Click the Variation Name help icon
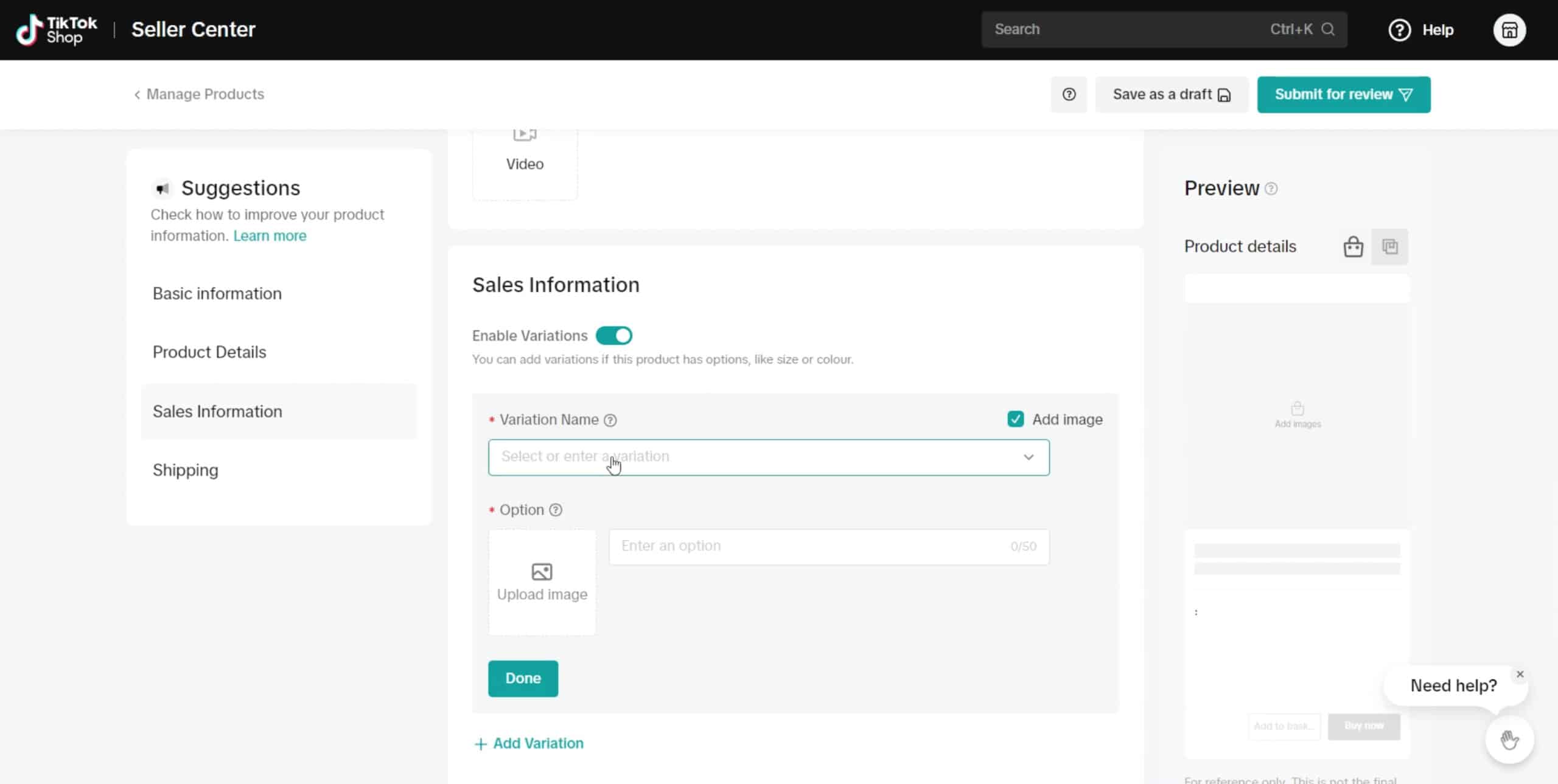 (610, 420)
